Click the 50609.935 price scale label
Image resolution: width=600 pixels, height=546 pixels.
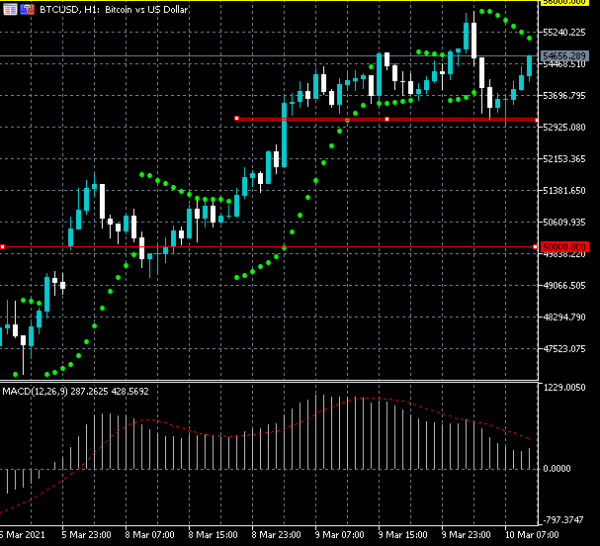pyautogui.click(x=564, y=222)
